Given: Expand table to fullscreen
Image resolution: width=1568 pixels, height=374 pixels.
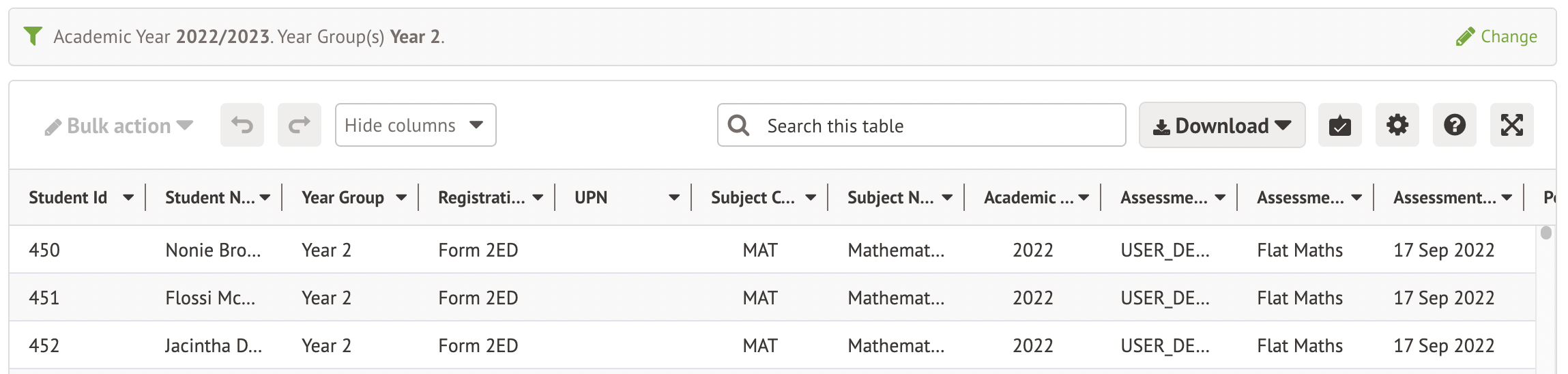Looking at the screenshot, I should point(1511,125).
